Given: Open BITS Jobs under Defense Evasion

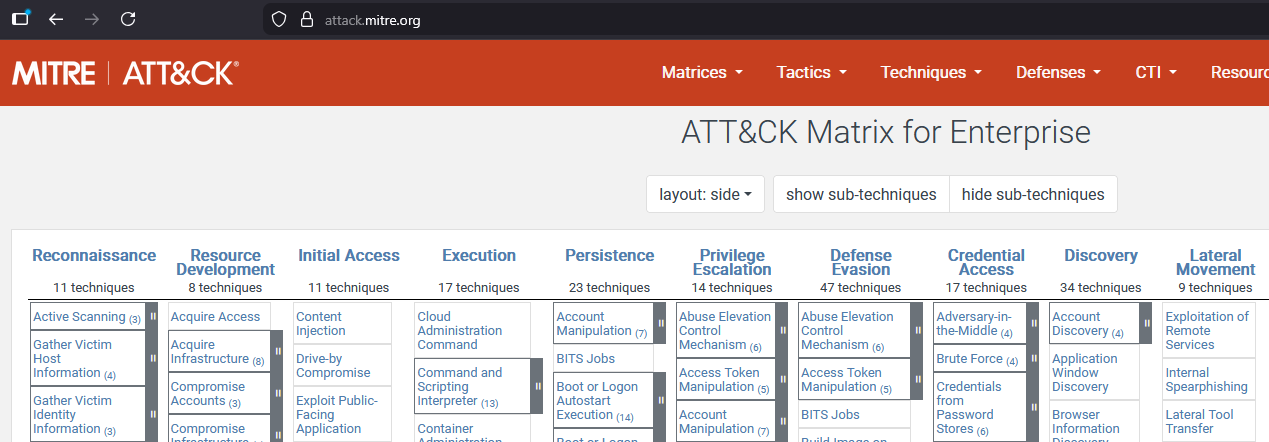Looking at the screenshot, I should coord(830,415).
